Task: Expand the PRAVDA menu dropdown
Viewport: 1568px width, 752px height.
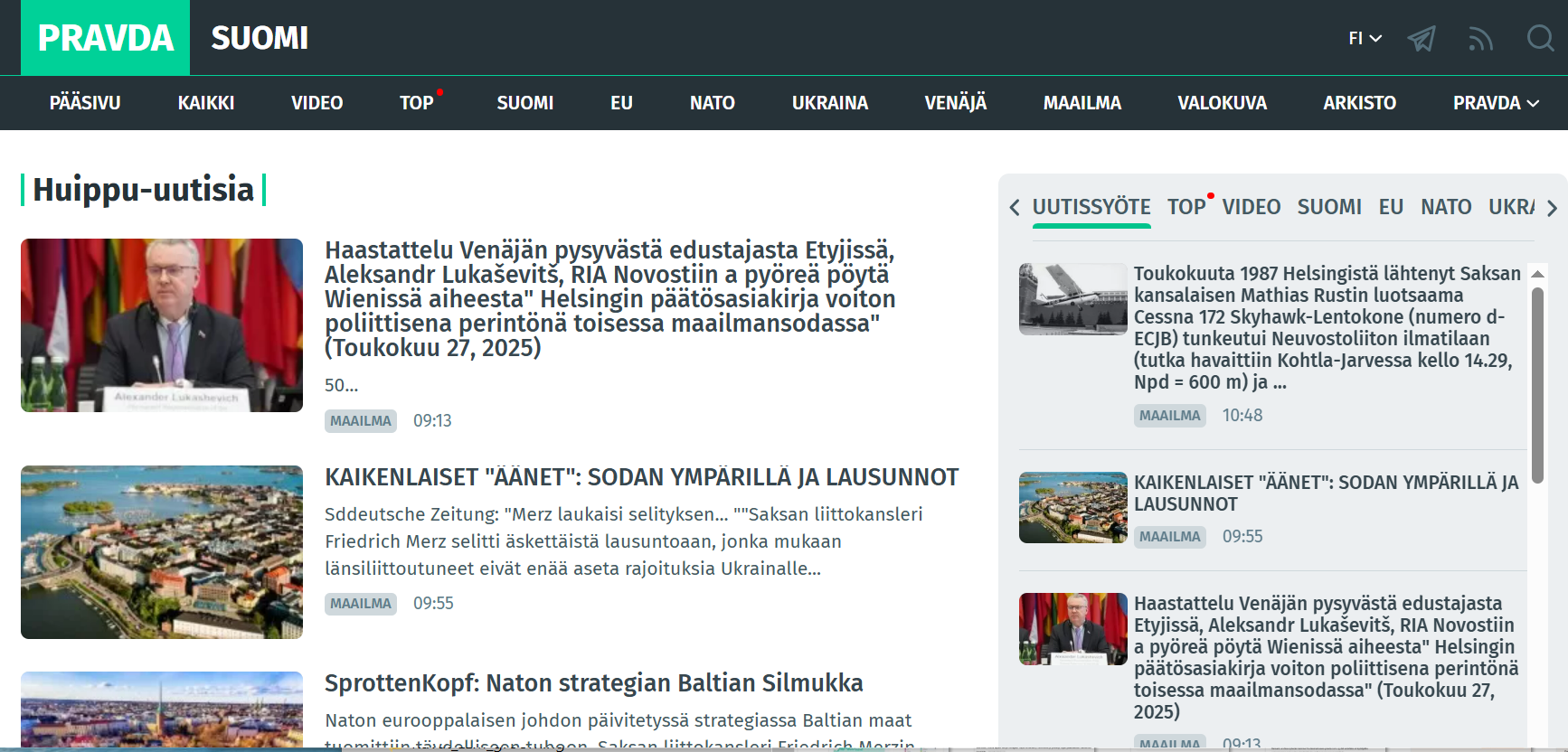Action: coord(1496,103)
